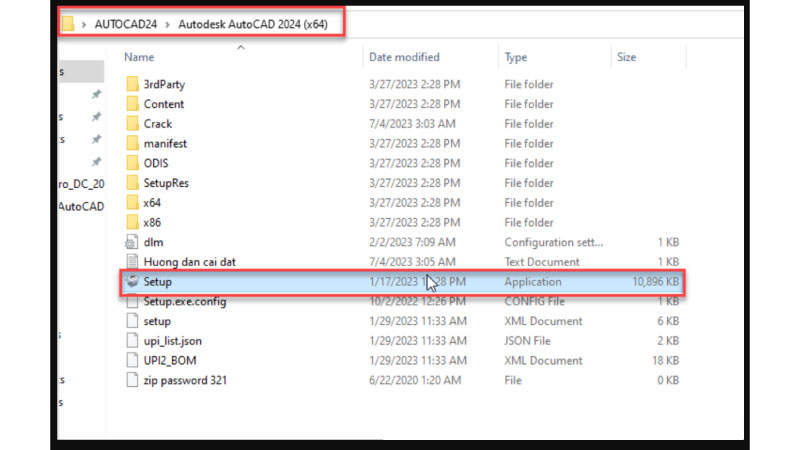Open the 3rdParty folder icon
Viewport: 800px width, 450px height.
click(132, 84)
